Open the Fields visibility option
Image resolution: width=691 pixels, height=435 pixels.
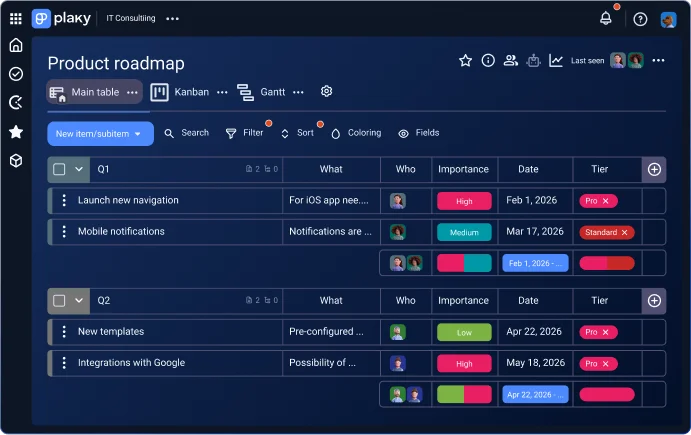(x=418, y=133)
